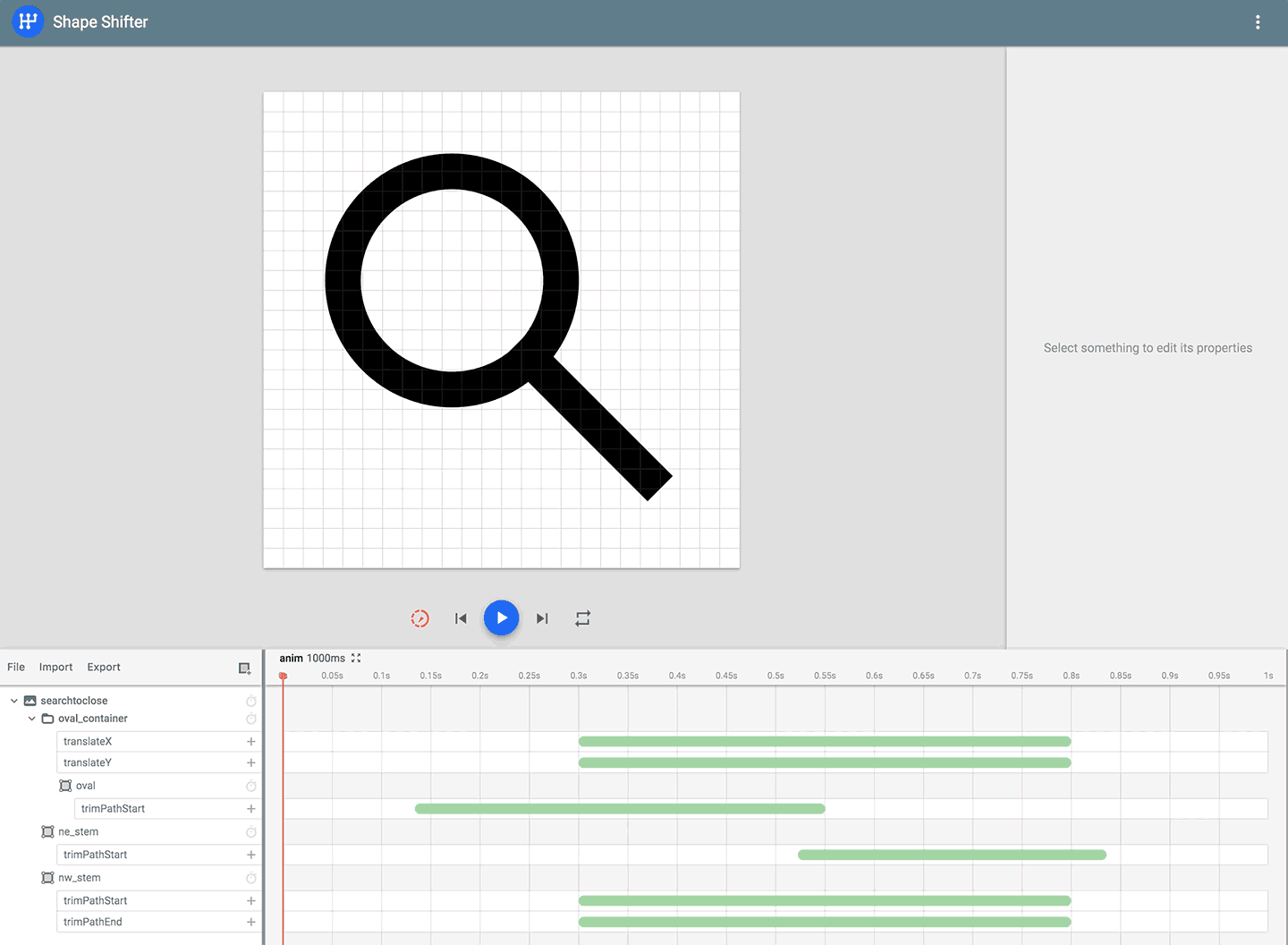This screenshot has width=1288, height=945.
Task: Click oval's trimPathStart property label
Action: pyautogui.click(x=113, y=809)
